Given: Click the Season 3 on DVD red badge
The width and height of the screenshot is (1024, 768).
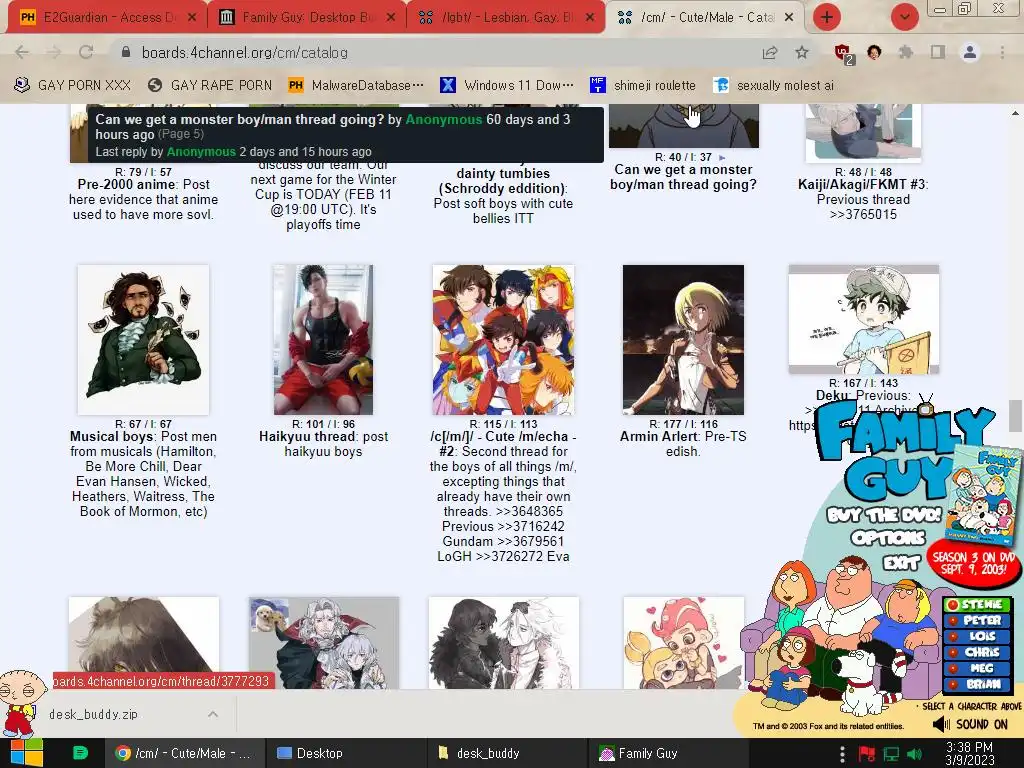Looking at the screenshot, I should click(973, 563).
